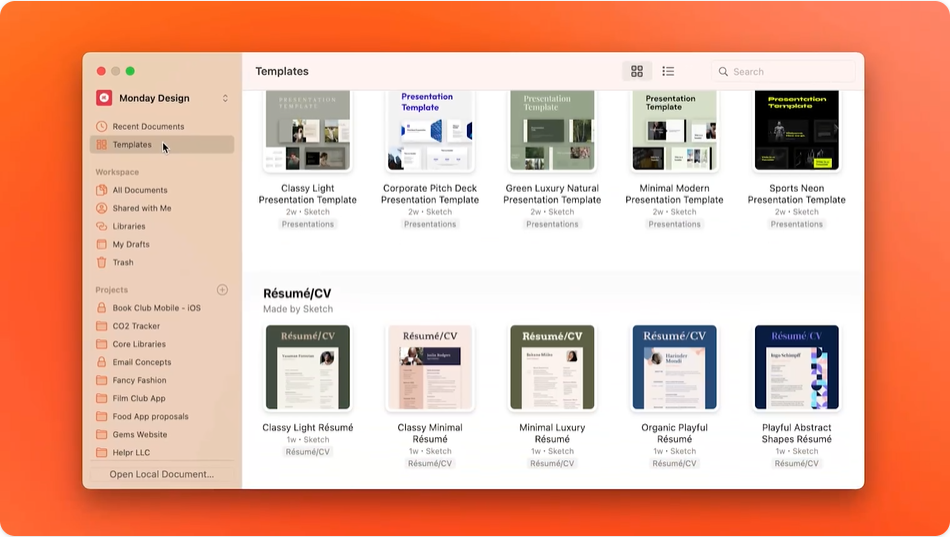
Task: Open Sports Neon Presentation Template thumbnail
Action: pos(797,130)
